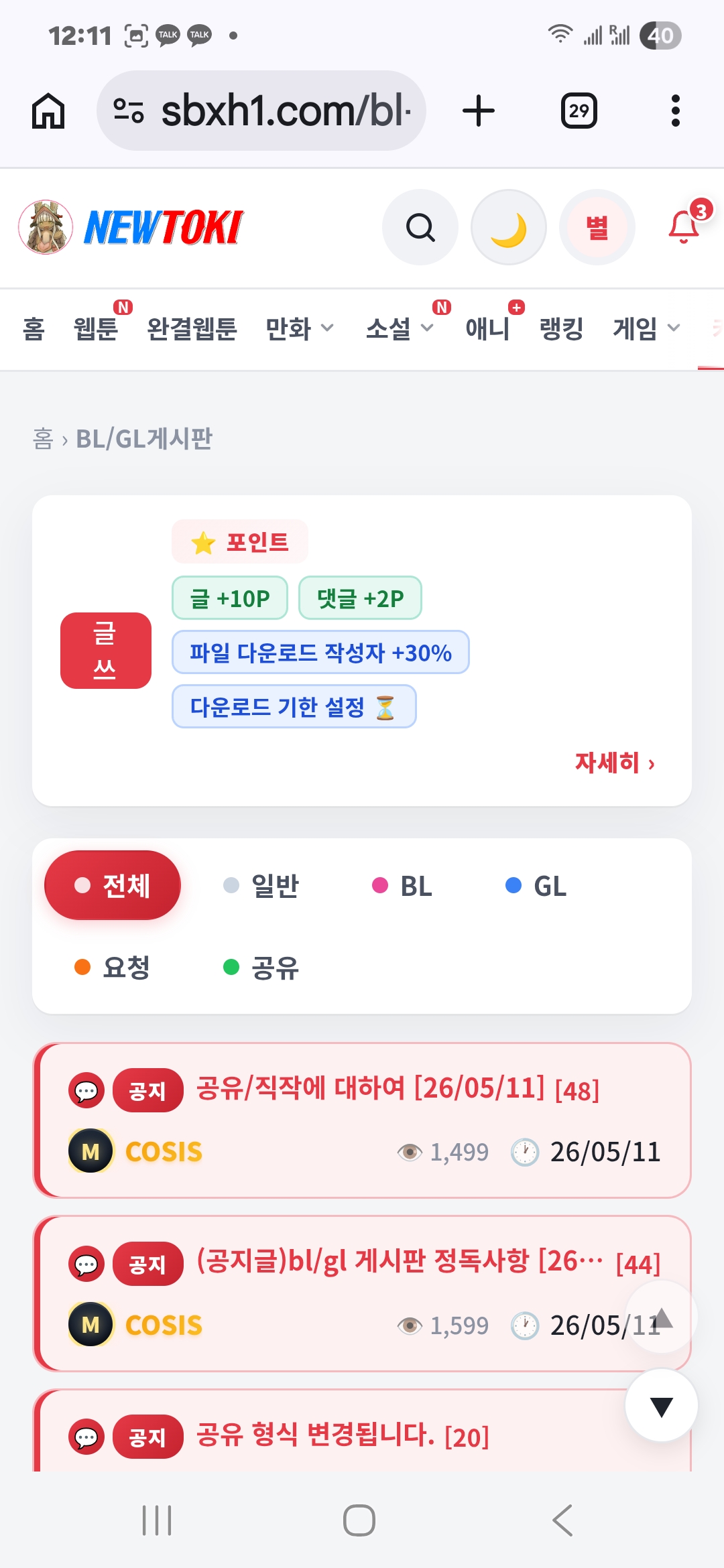Screen dimensions: 724x1568
Task: Expand the 게임 dropdown menu
Action: 647,329
